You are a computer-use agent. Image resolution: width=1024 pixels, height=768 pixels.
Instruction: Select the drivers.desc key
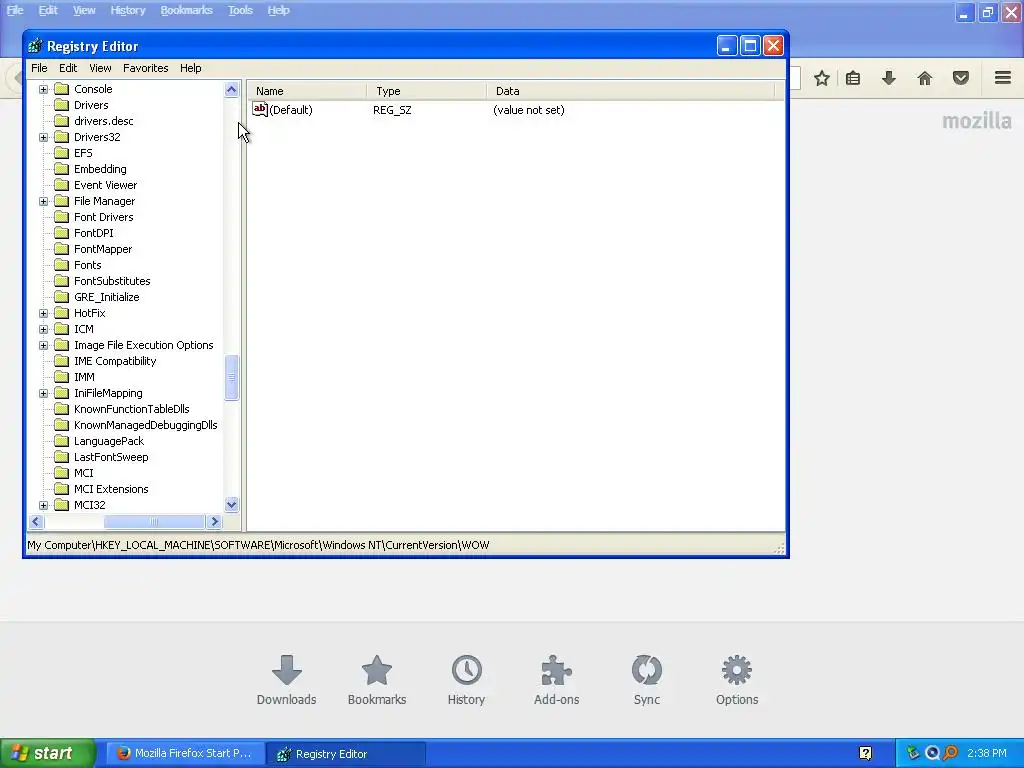click(103, 121)
